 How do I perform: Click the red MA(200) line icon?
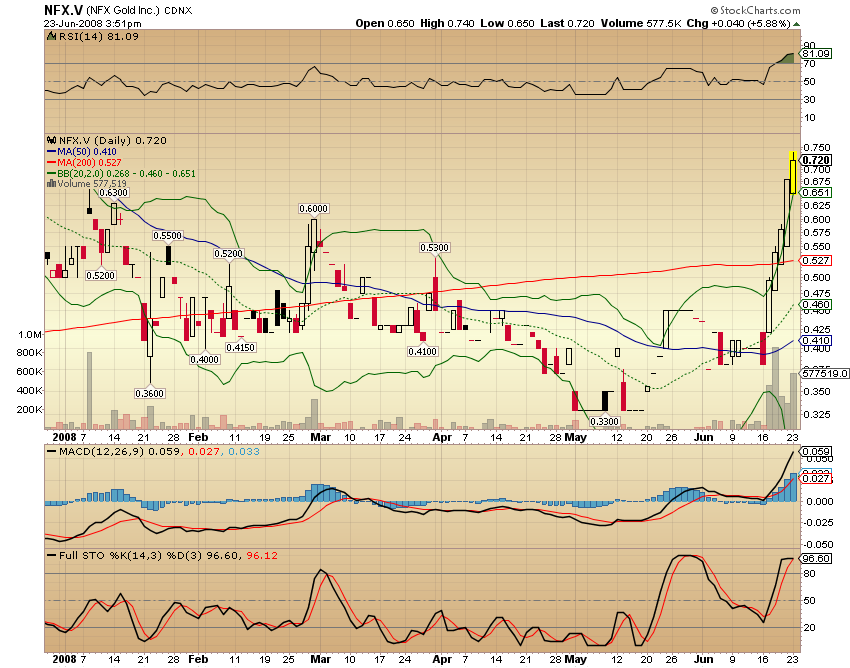point(49,162)
